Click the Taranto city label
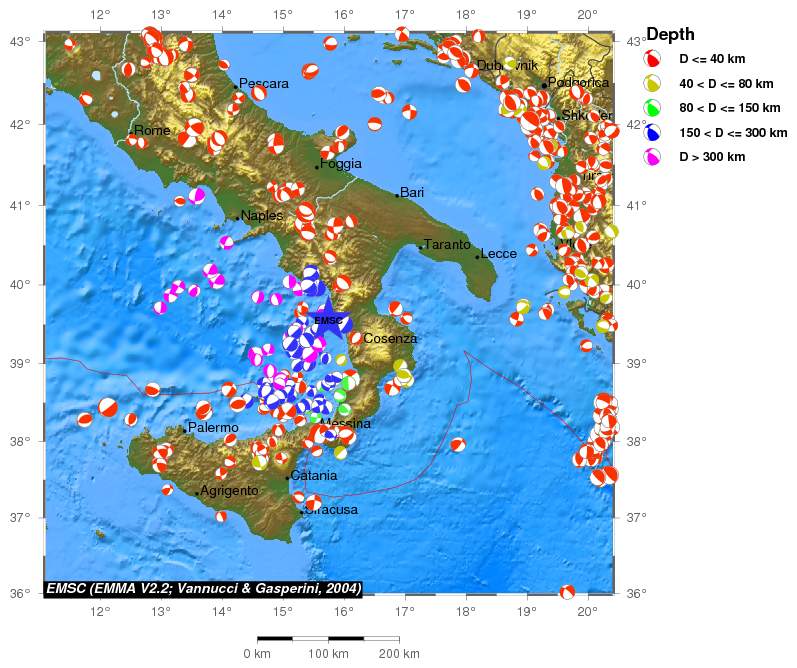This screenshot has width=797, height=668. (x=447, y=245)
